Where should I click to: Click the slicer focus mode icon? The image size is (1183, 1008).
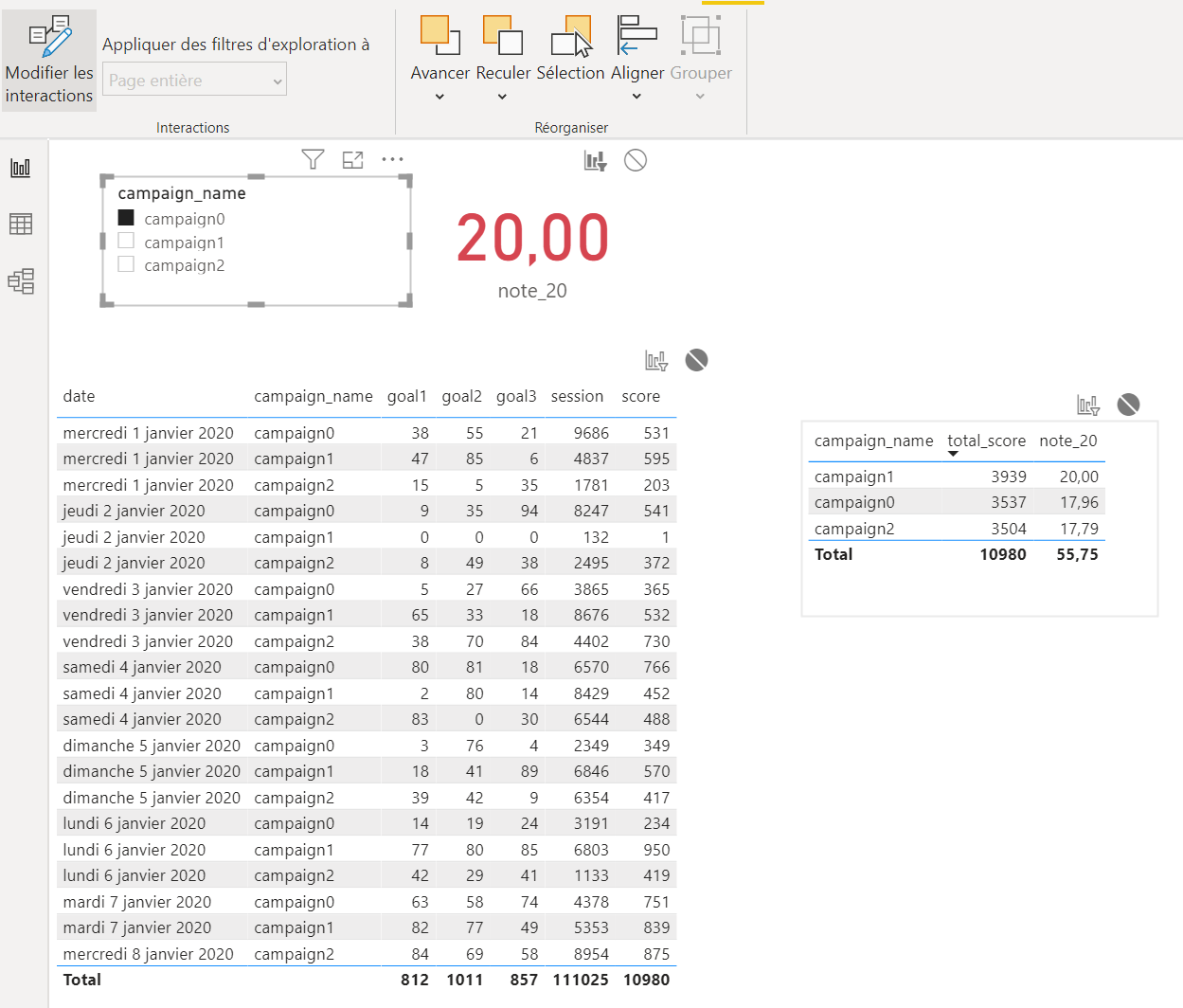click(353, 160)
